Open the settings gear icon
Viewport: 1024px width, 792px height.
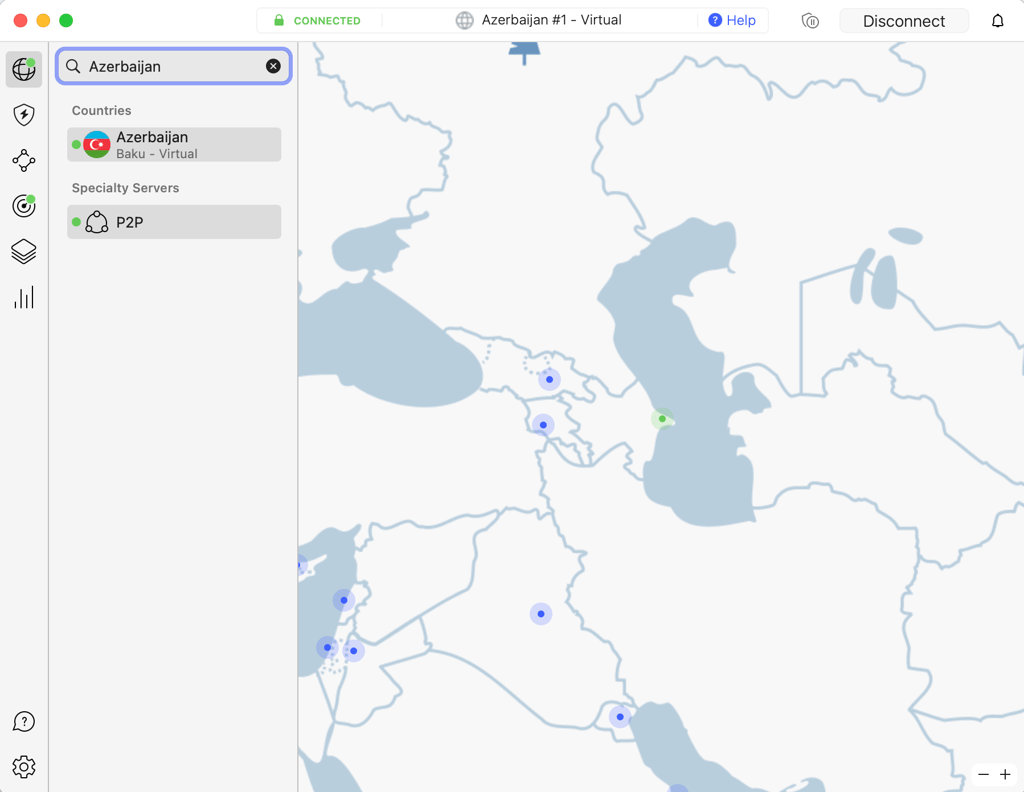click(x=24, y=767)
